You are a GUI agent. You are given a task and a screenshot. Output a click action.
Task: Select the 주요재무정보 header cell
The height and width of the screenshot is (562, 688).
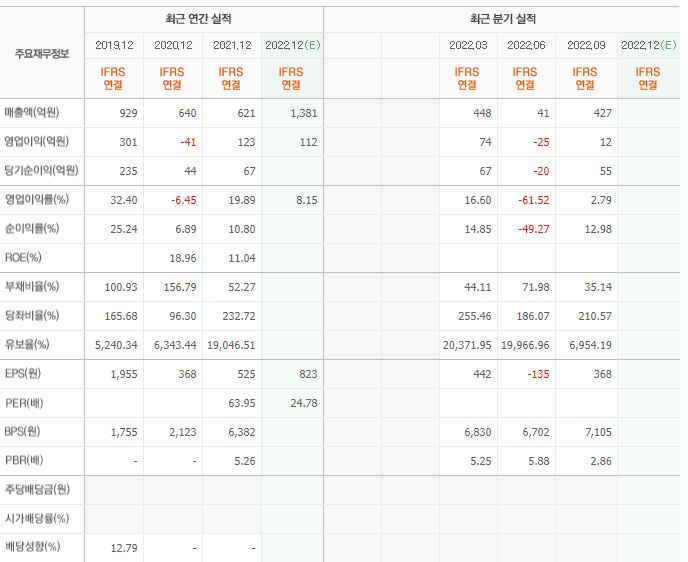42,54
